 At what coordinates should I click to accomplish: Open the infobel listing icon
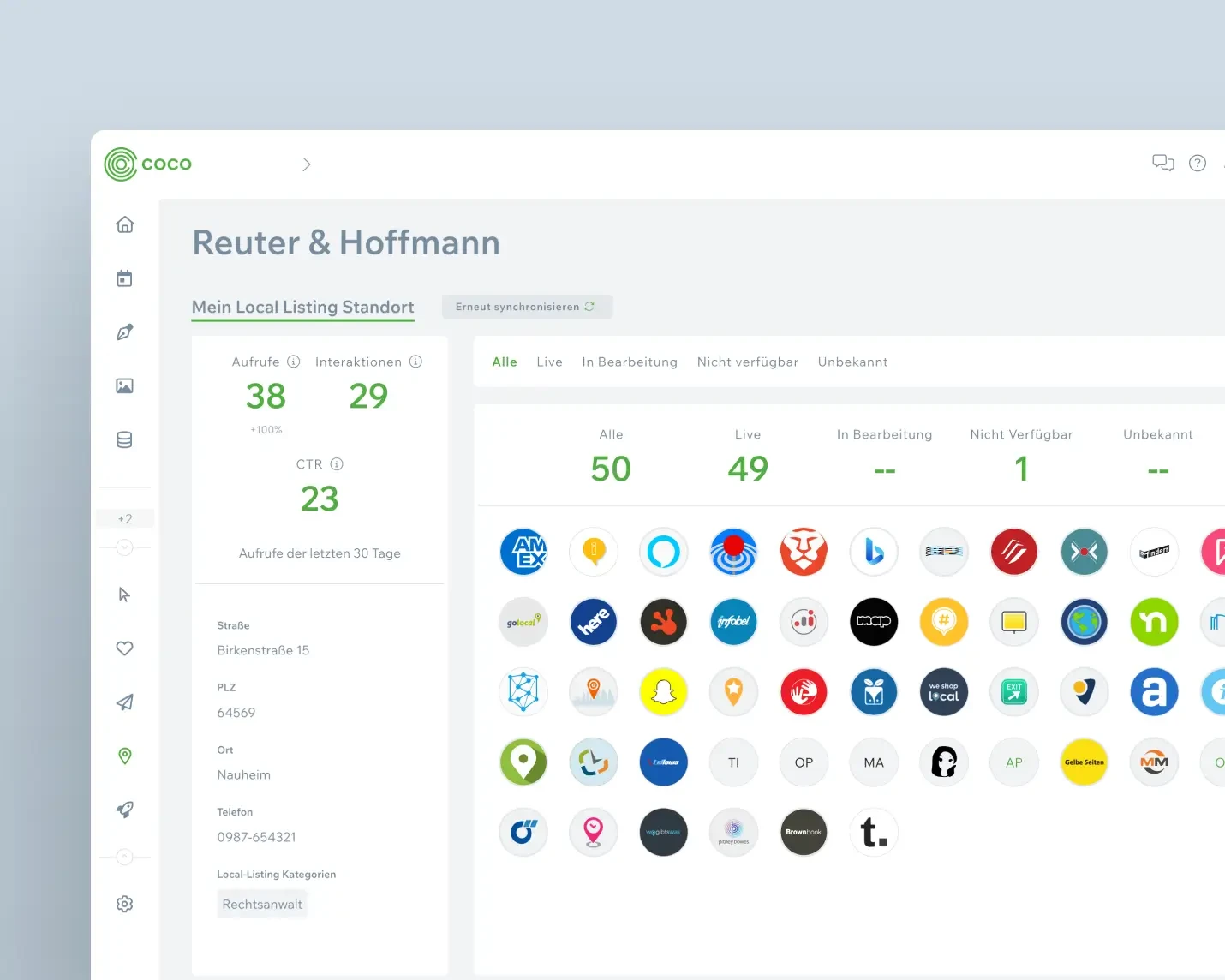pos(734,622)
